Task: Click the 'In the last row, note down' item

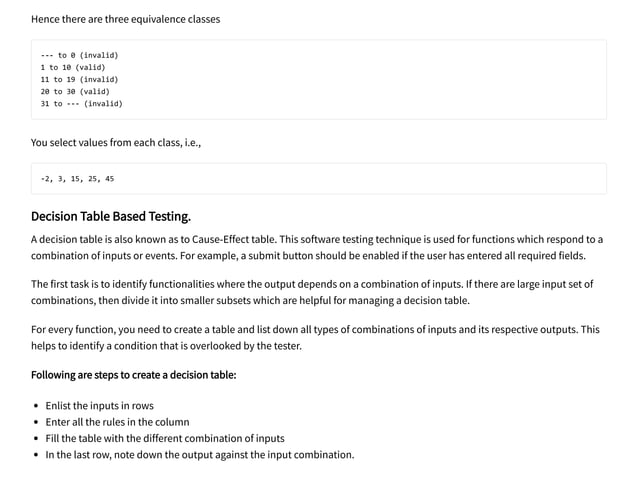Action: (x=199, y=455)
